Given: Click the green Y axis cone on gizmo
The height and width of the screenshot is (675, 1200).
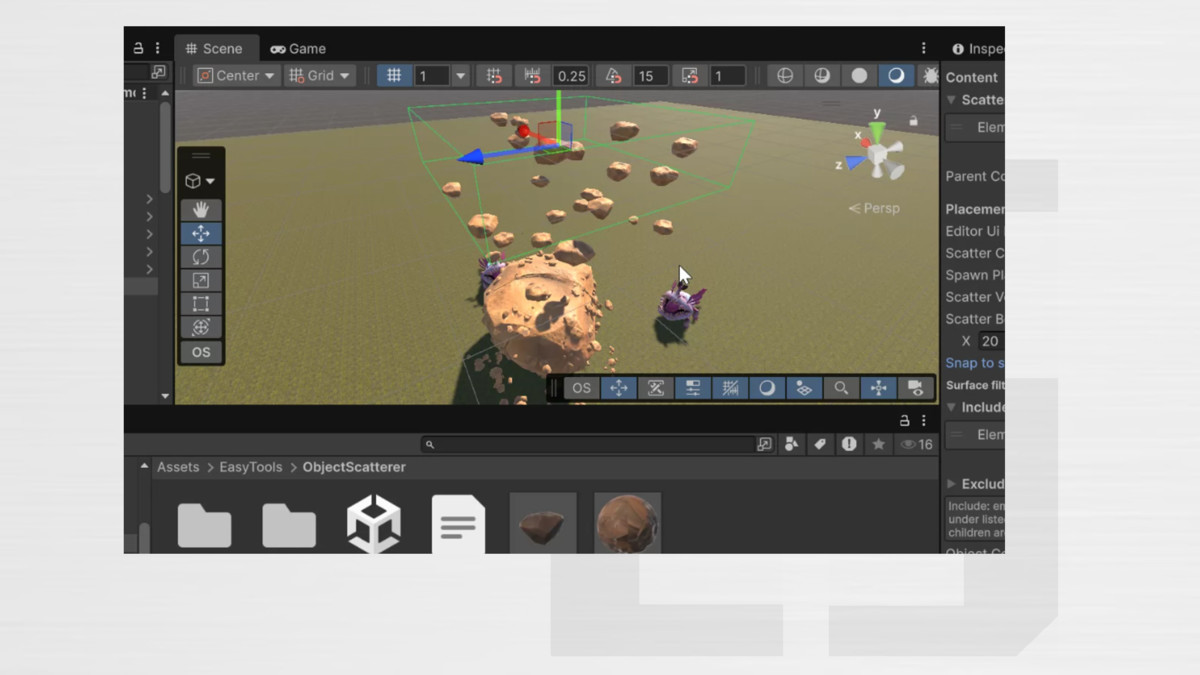Looking at the screenshot, I should (x=877, y=132).
